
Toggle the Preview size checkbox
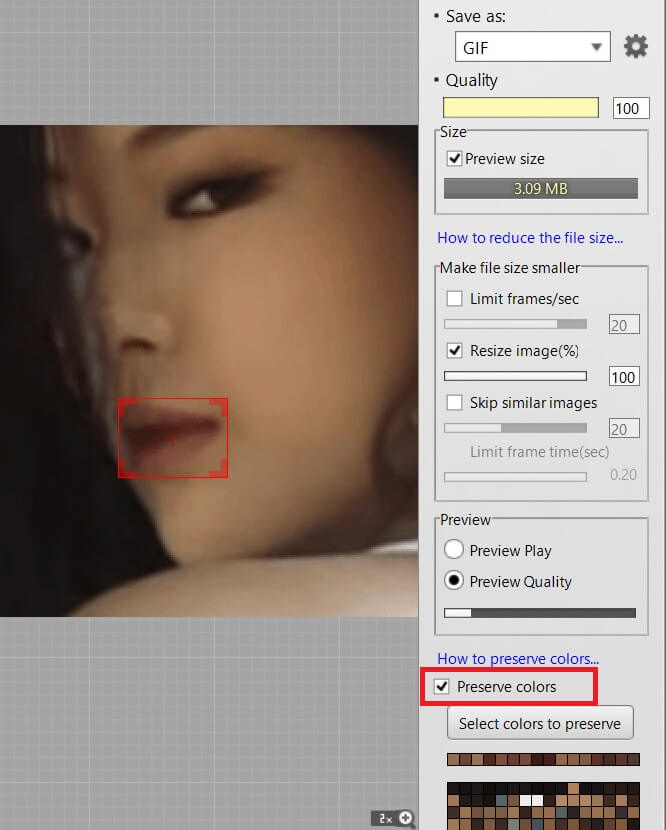[x=454, y=159]
